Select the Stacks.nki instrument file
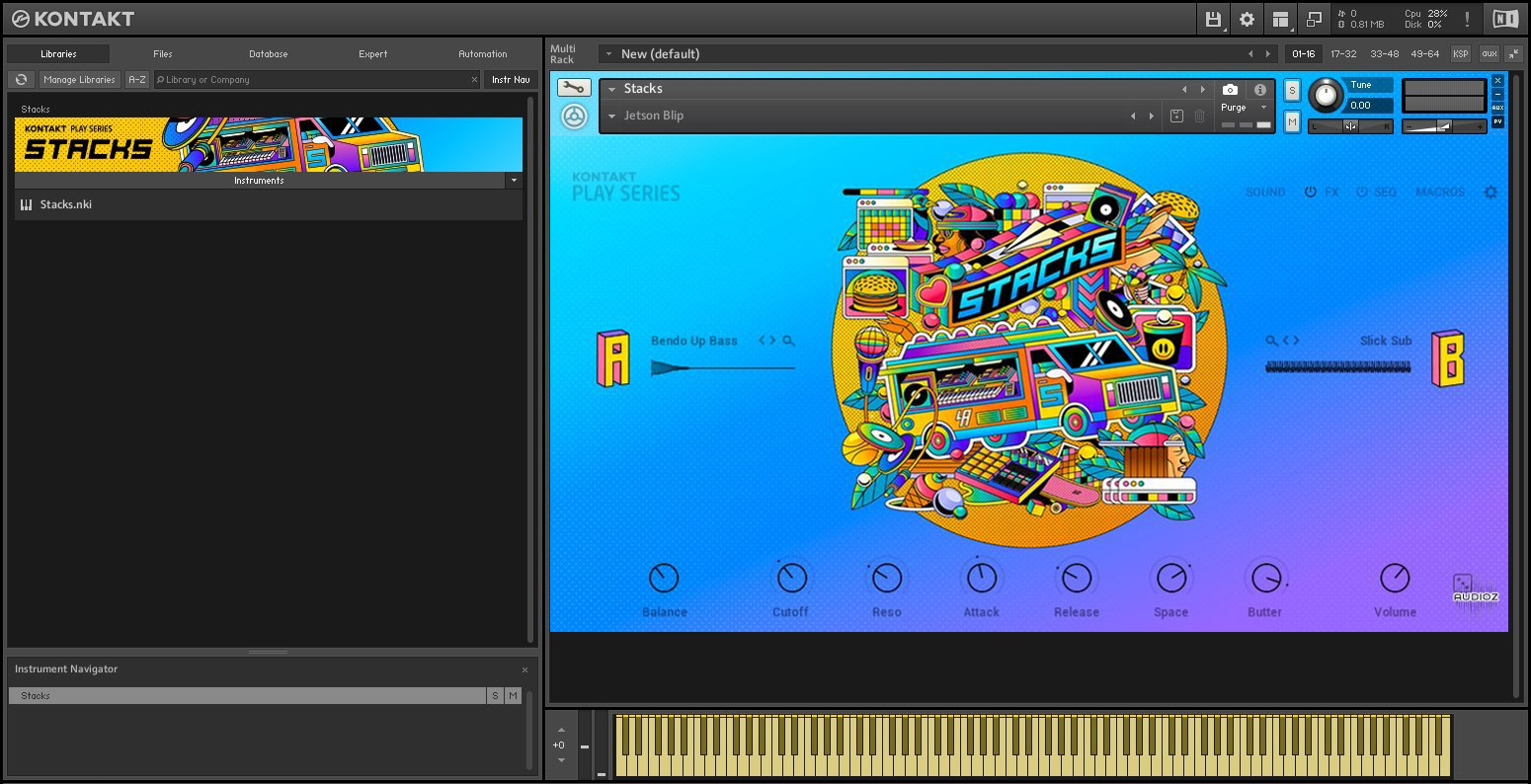 point(268,204)
